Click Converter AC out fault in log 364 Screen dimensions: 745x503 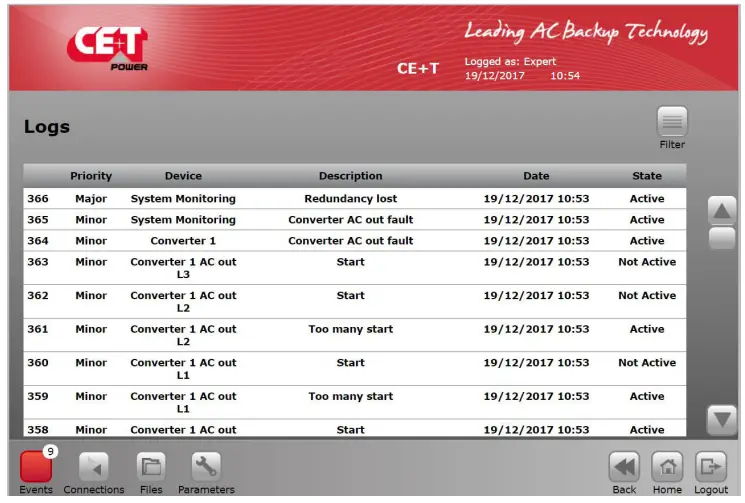pos(351,241)
